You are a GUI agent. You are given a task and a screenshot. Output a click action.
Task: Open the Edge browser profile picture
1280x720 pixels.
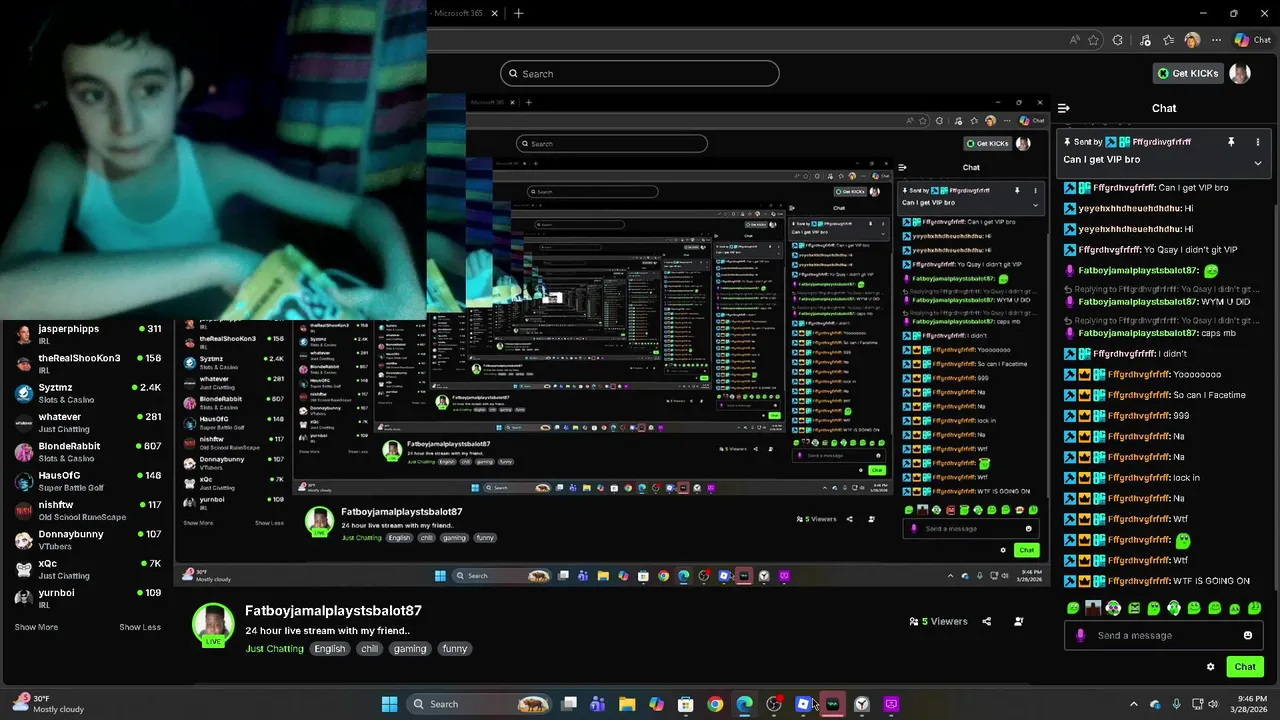click(x=1192, y=40)
